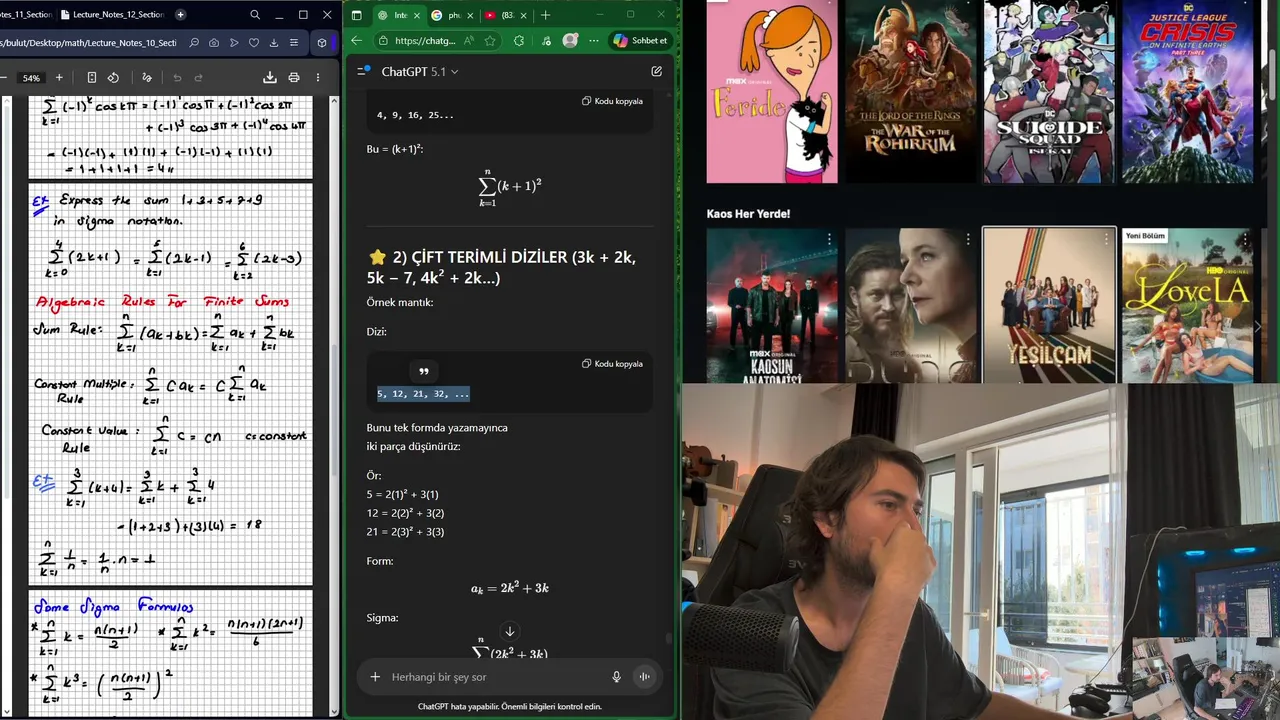Open Copilot Sohbet et button
1280x720 pixels.
pos(640,41)
